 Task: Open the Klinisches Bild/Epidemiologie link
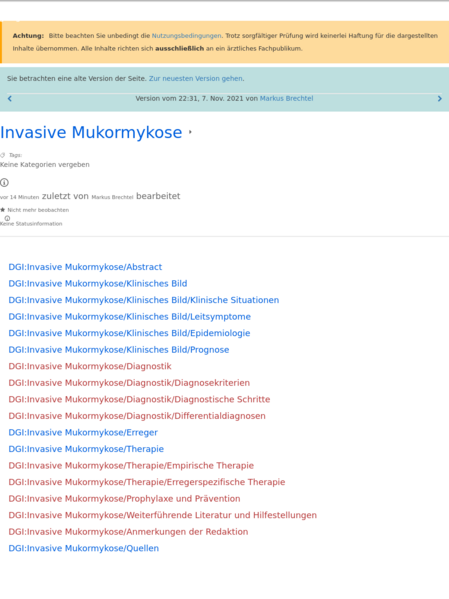pos(129,333)
